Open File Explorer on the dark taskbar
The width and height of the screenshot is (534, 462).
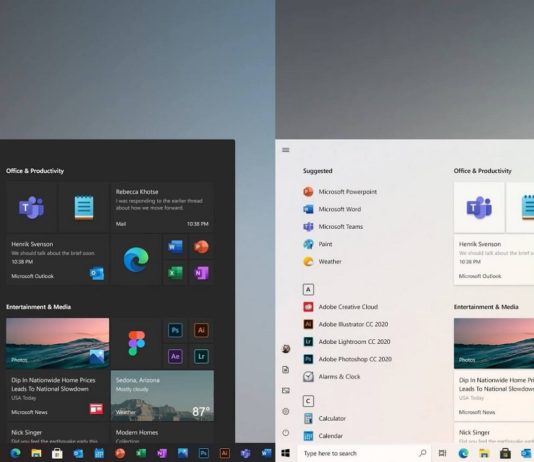[36, 453]
